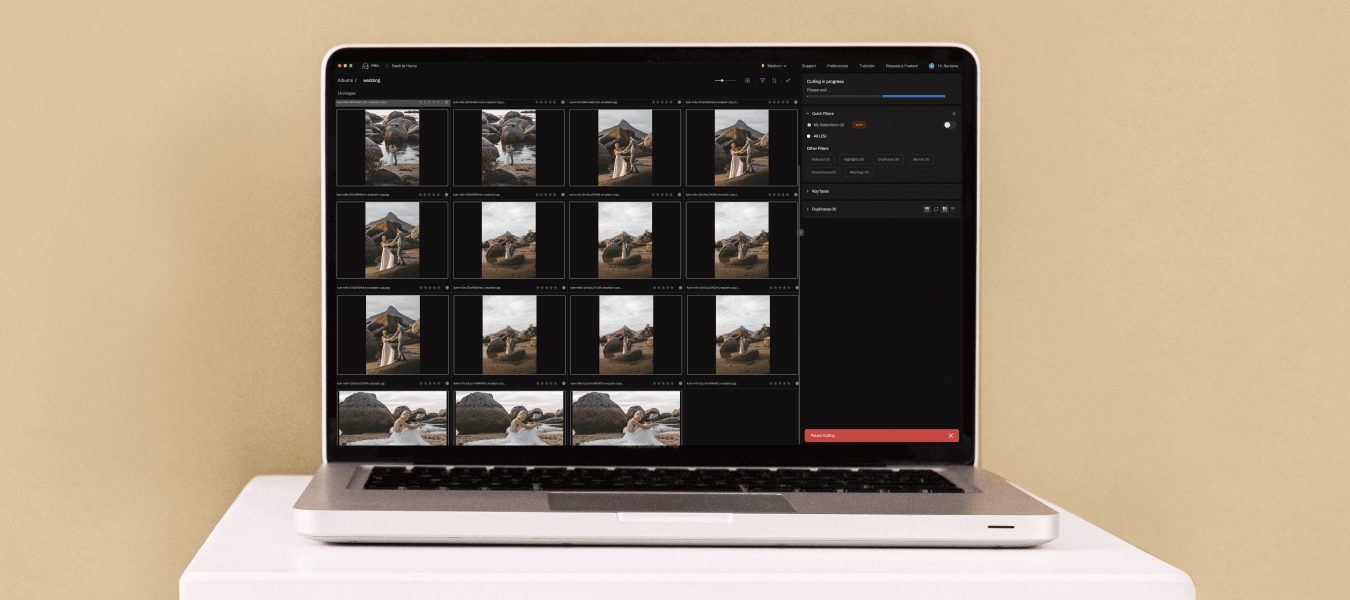Click the refresh icon in Duplicates row
The height and width of the screenshot is (600, 1350).
[x=936, y=209]
